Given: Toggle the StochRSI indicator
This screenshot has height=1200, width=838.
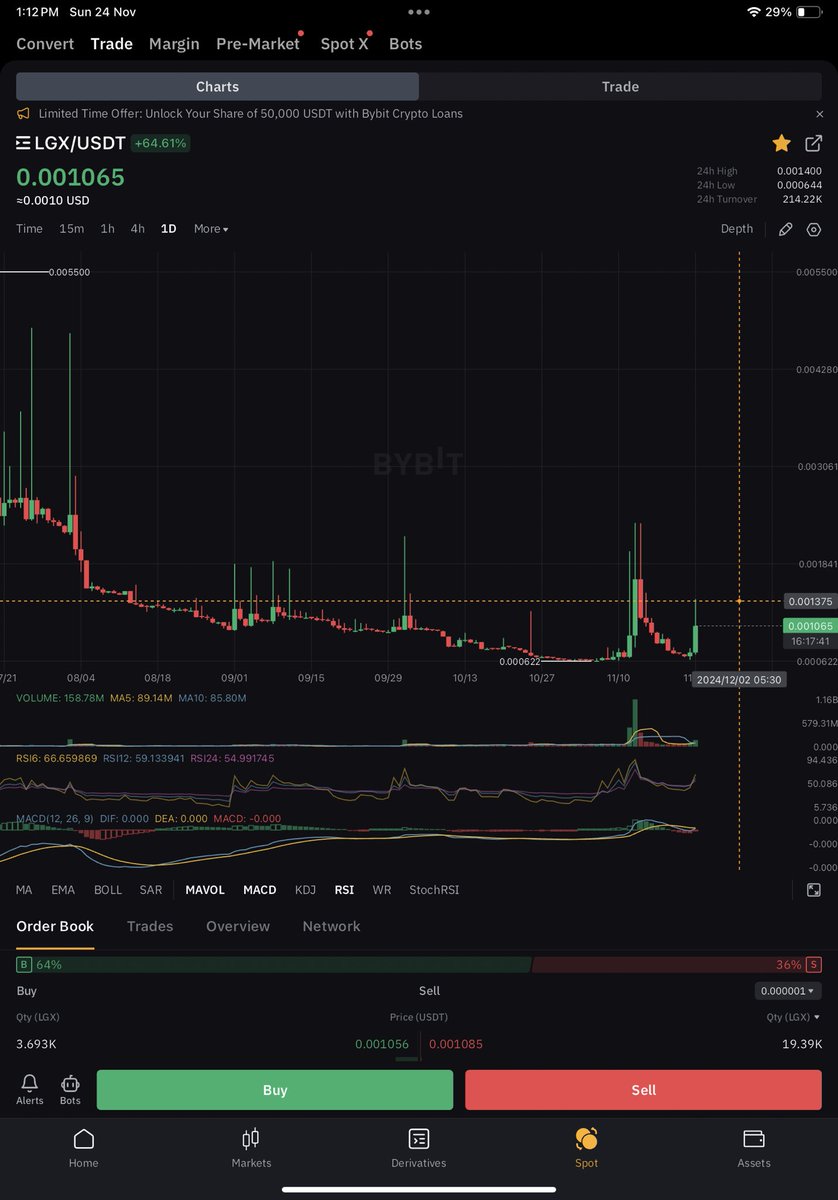Looking at the screenshot, I should [434, 890].
